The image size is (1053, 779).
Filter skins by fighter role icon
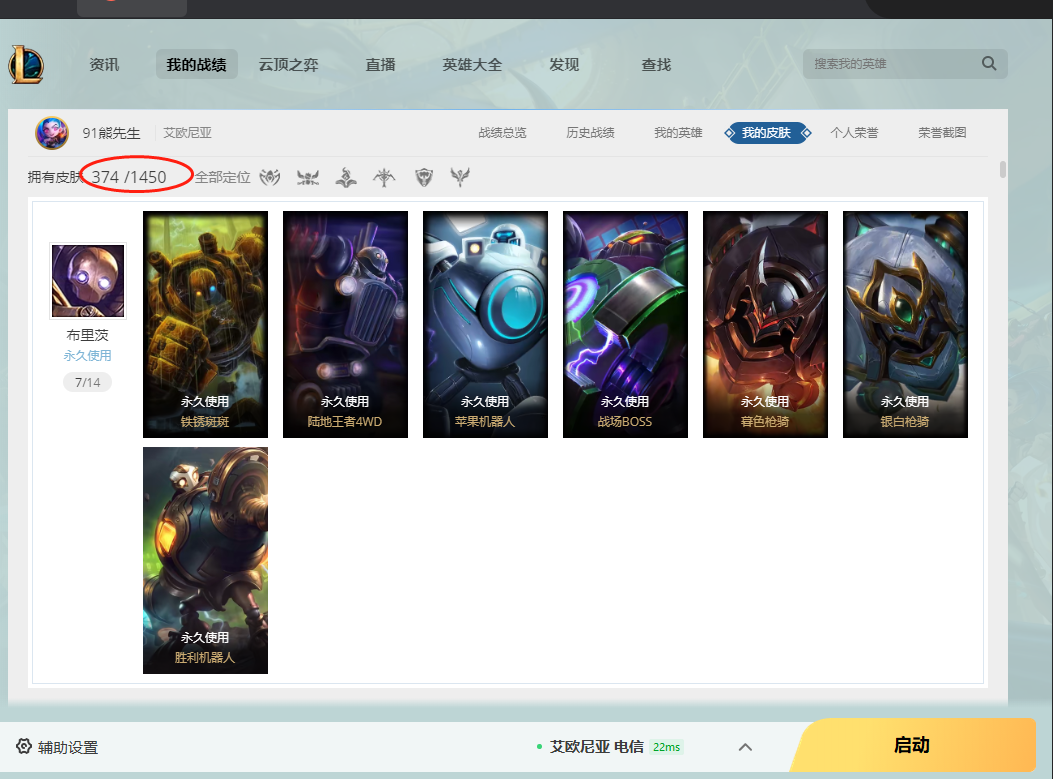[x=308, y=177]
